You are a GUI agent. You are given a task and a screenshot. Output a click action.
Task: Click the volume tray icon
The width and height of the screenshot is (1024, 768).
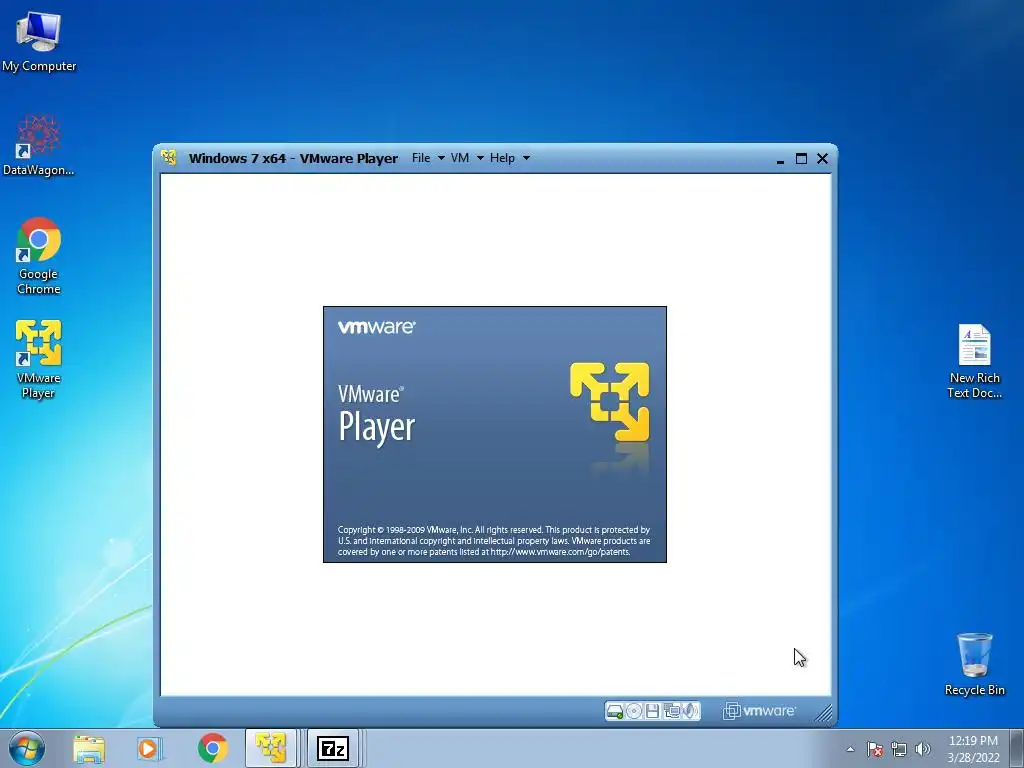point(922,749)
